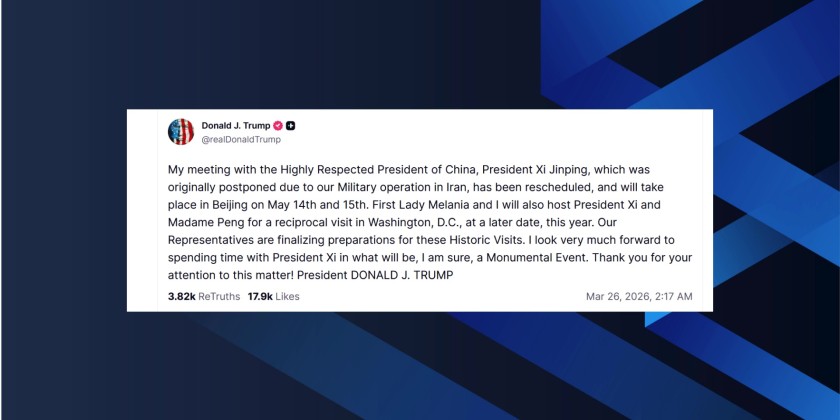
Task: Click the Likes label
Action: 288,296
